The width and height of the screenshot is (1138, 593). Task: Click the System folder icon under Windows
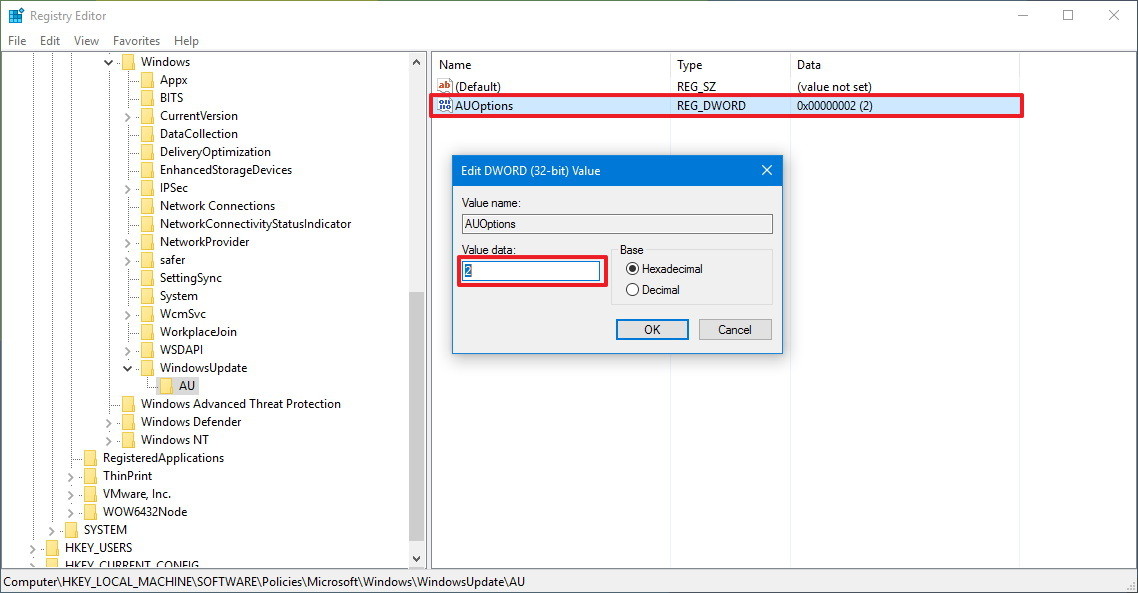coord(147,296)
